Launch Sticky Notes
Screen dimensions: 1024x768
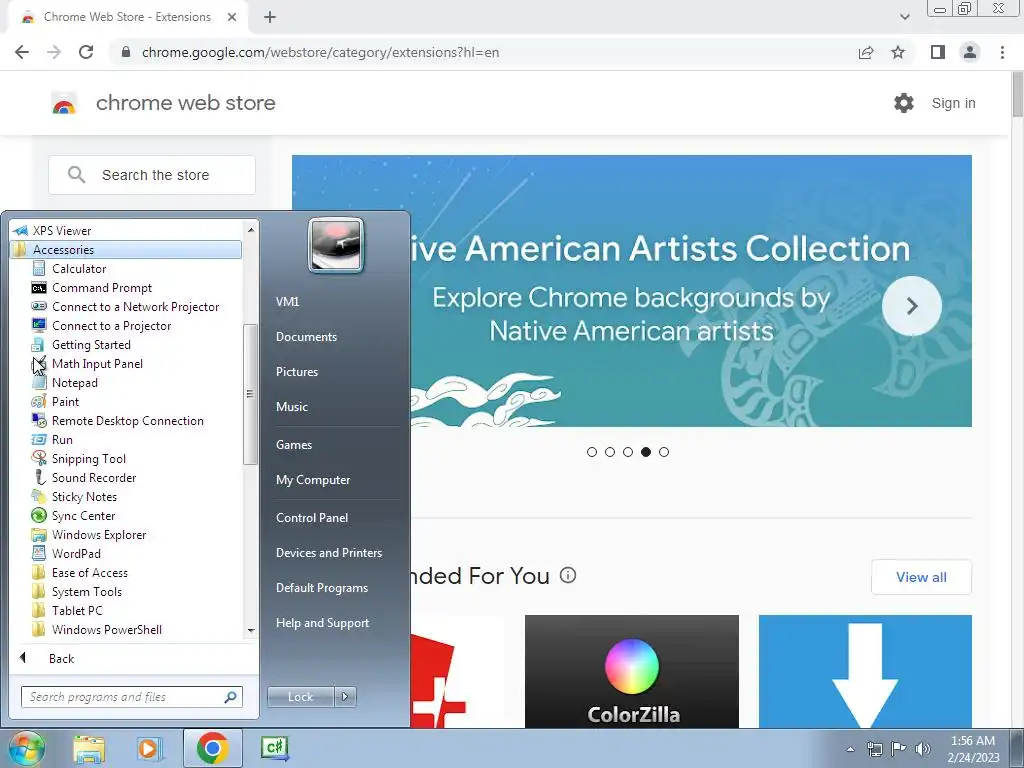tap(84, 496)
